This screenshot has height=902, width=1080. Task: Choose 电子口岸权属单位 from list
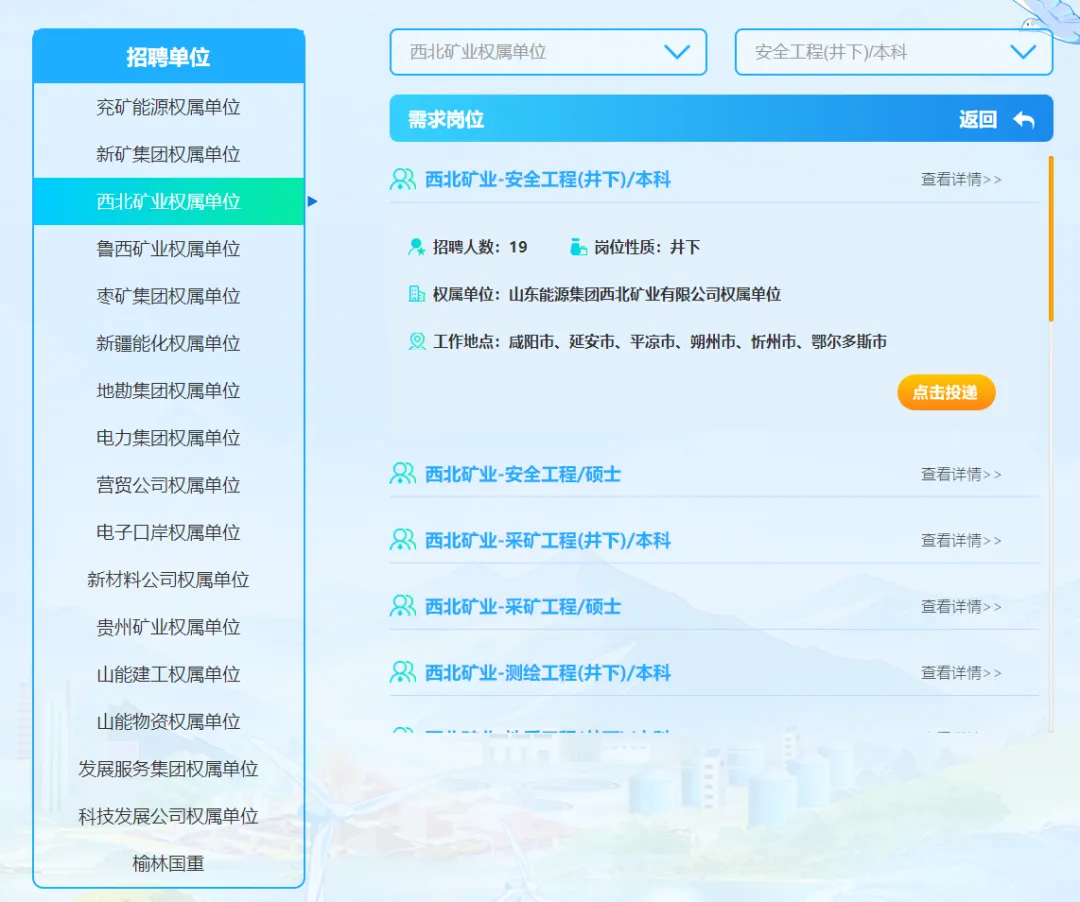point(169,532)
